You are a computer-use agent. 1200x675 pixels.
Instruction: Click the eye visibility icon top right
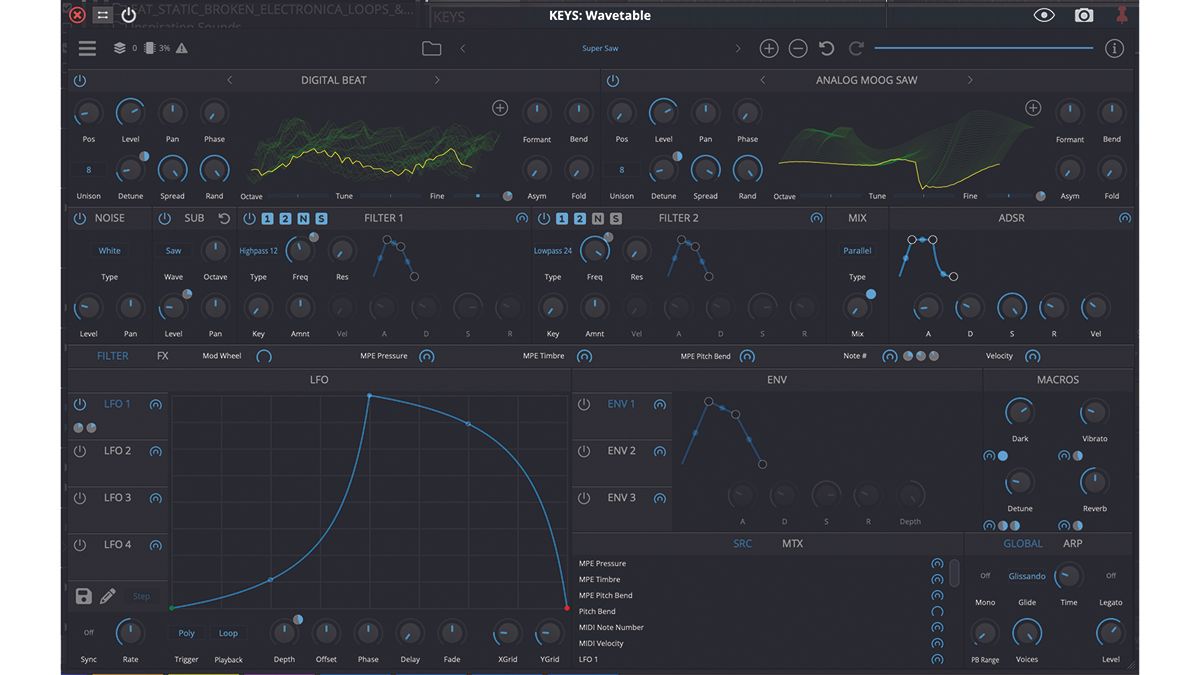click(1046, 15)
